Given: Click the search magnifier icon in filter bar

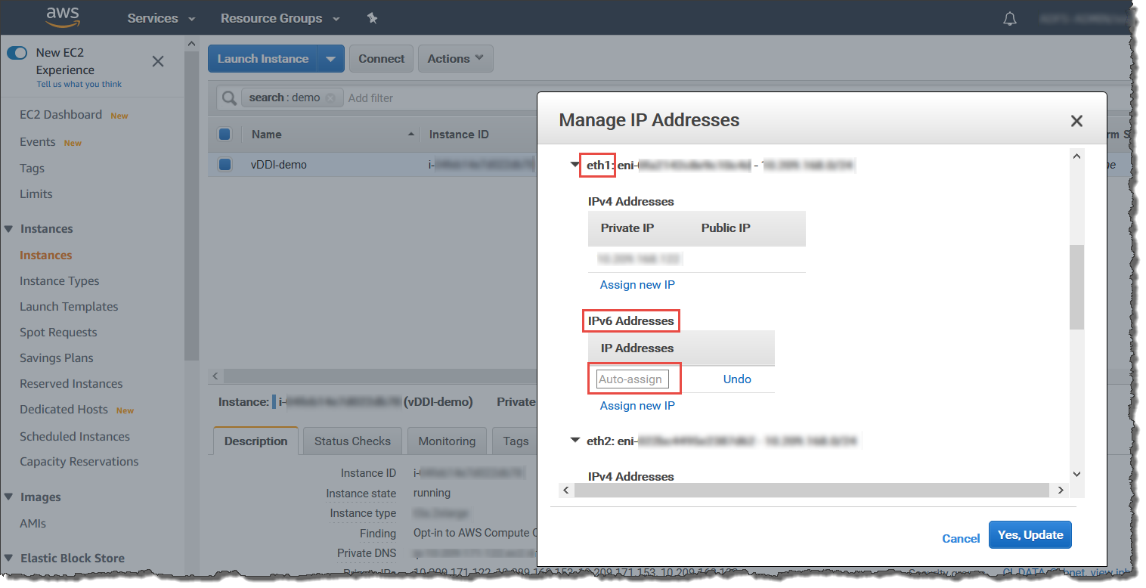Looking at the screenshot, I should (230, 98).
